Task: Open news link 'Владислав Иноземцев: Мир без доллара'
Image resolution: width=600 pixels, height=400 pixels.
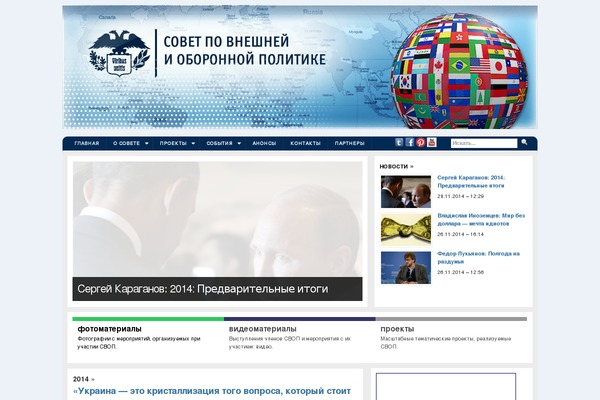Action: [481, 219]
